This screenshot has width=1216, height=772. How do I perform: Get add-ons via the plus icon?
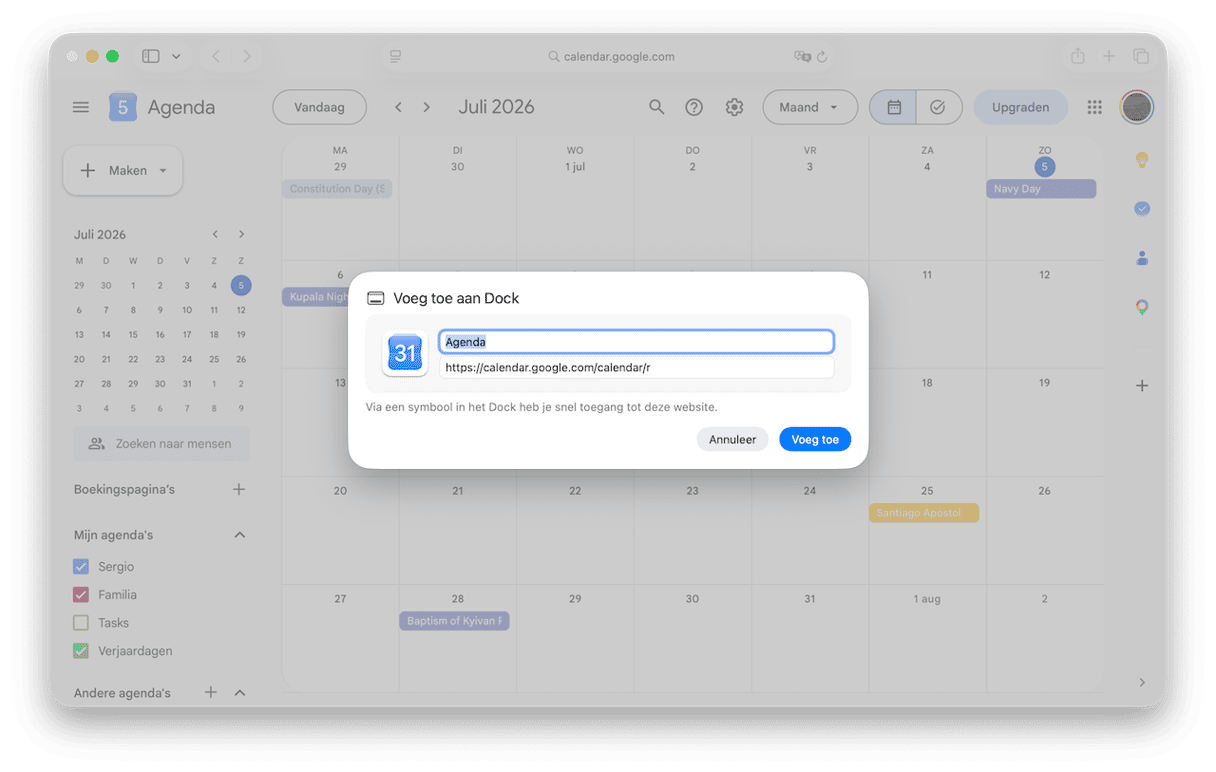point(1142,386)
